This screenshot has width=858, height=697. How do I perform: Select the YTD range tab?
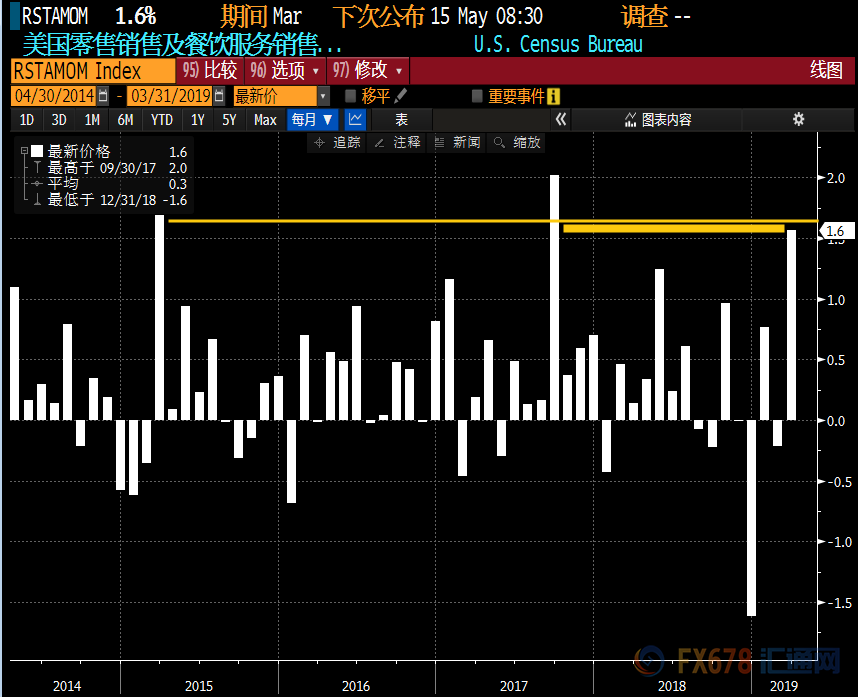coord(161,119)
